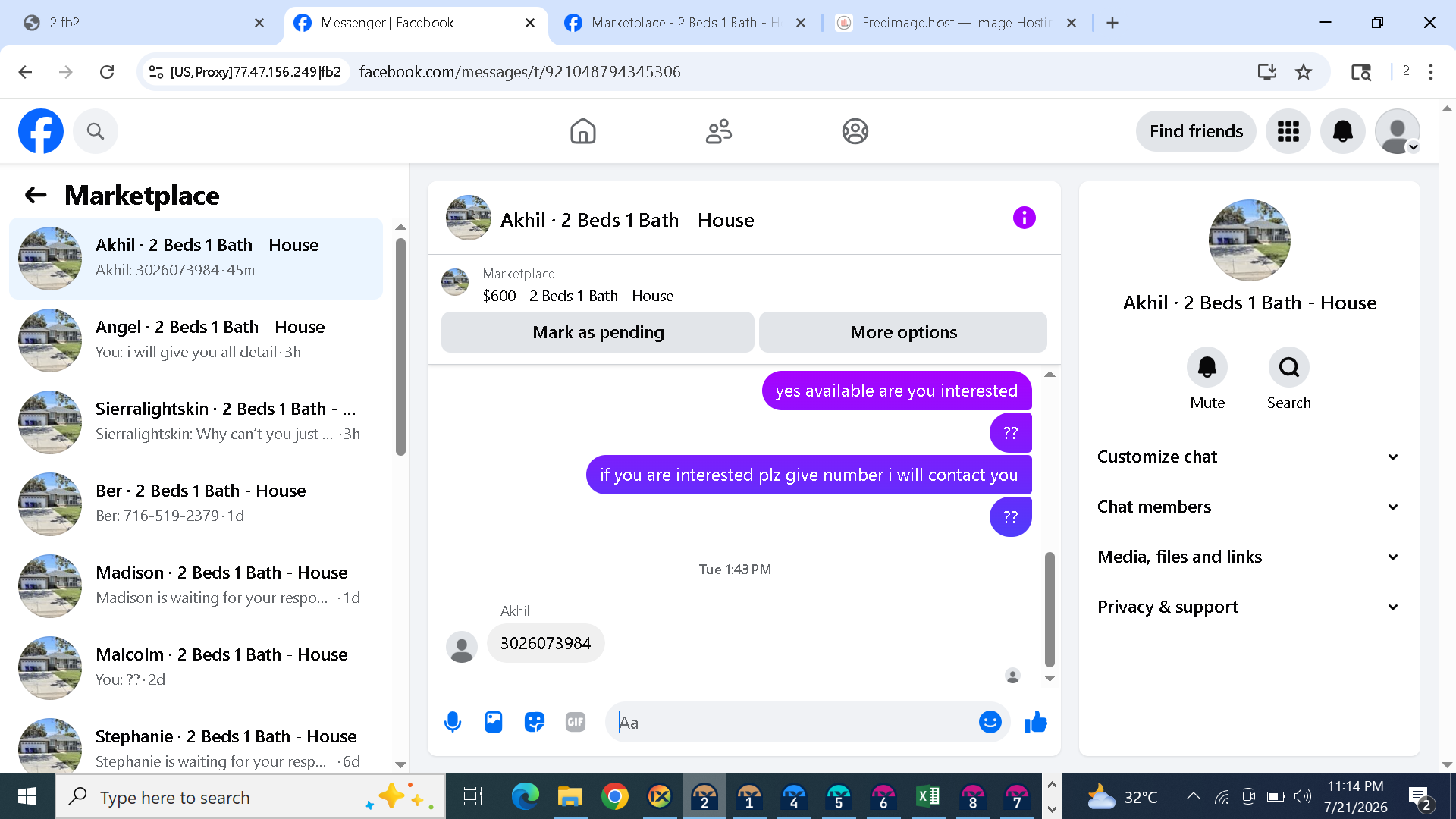Select the Messenger | Facebook tab
This screenshot has width=1456, height=819.
[415, 23]
